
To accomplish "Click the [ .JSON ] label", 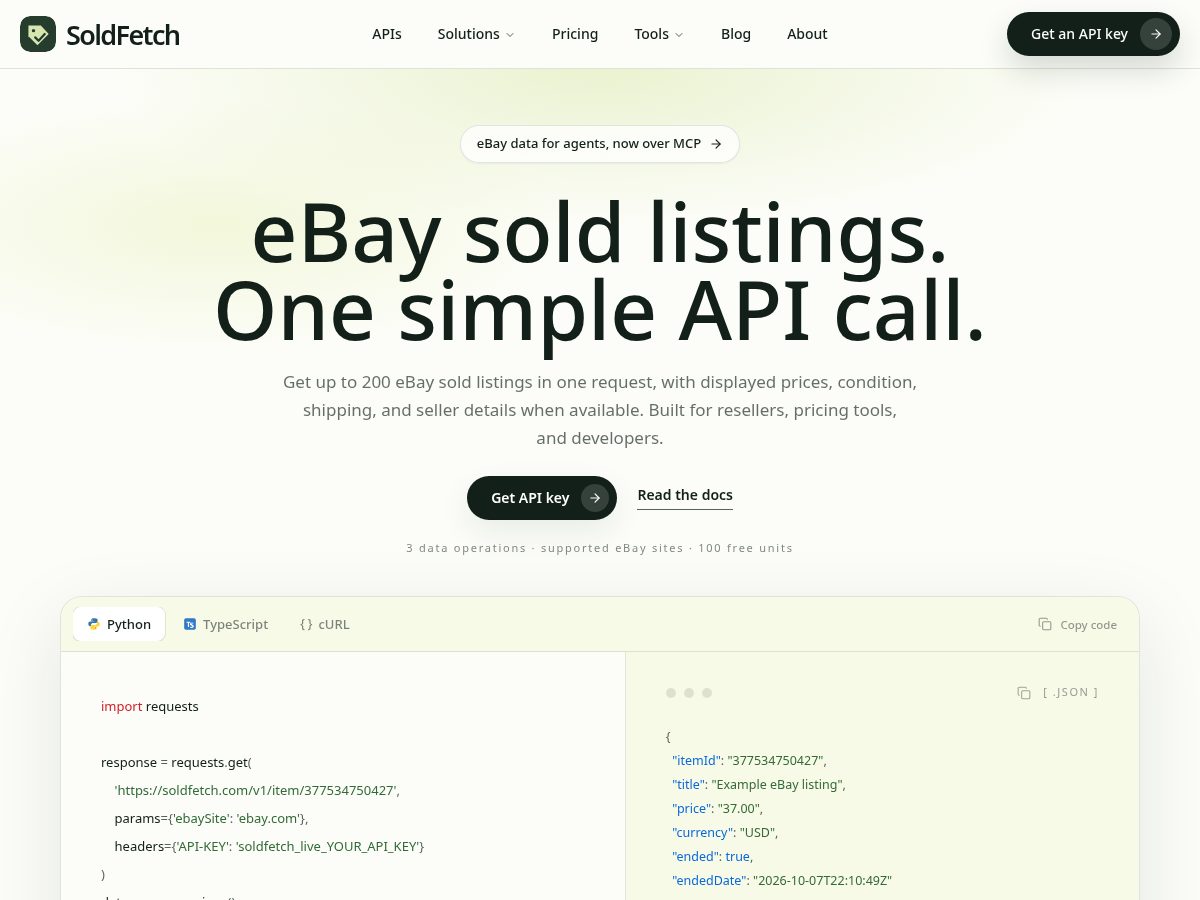I will point(1070,692).
